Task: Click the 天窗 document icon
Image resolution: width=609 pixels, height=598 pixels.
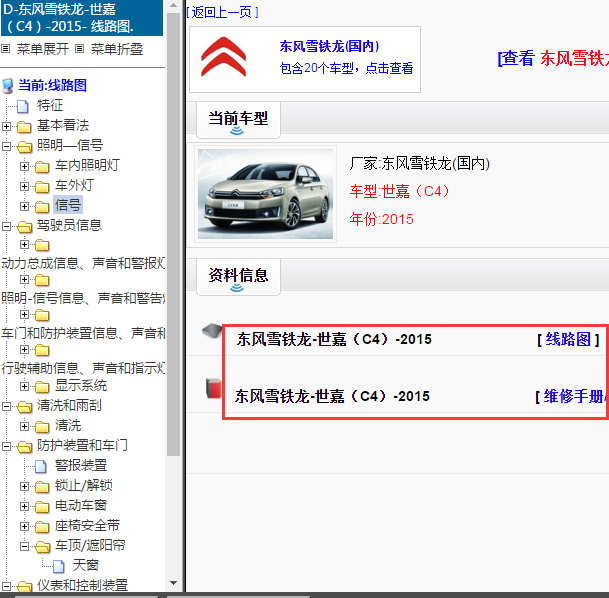Action: (x=59, y=566)
